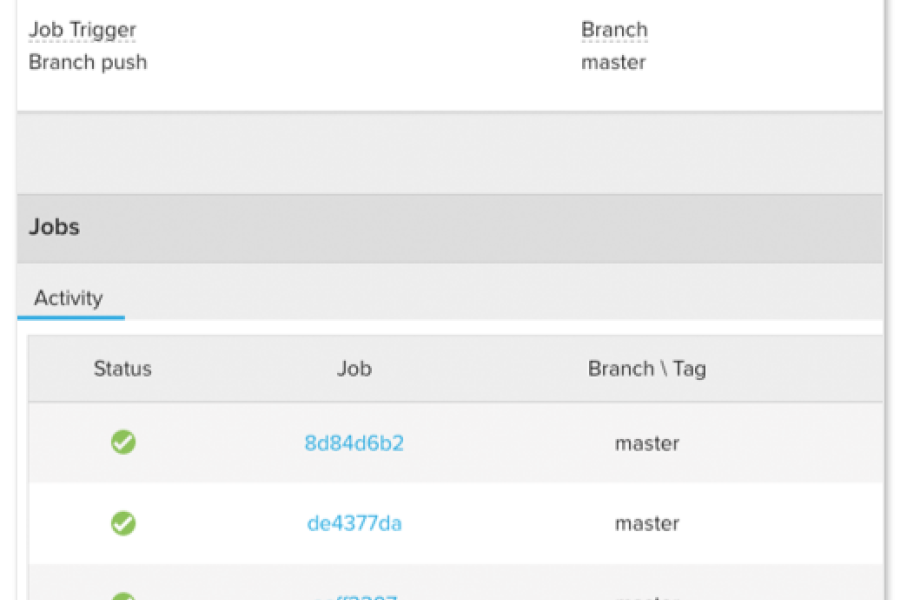Click the Branch \ Tag column header
The width and height of the screenshot is (900, 600).
647,368
